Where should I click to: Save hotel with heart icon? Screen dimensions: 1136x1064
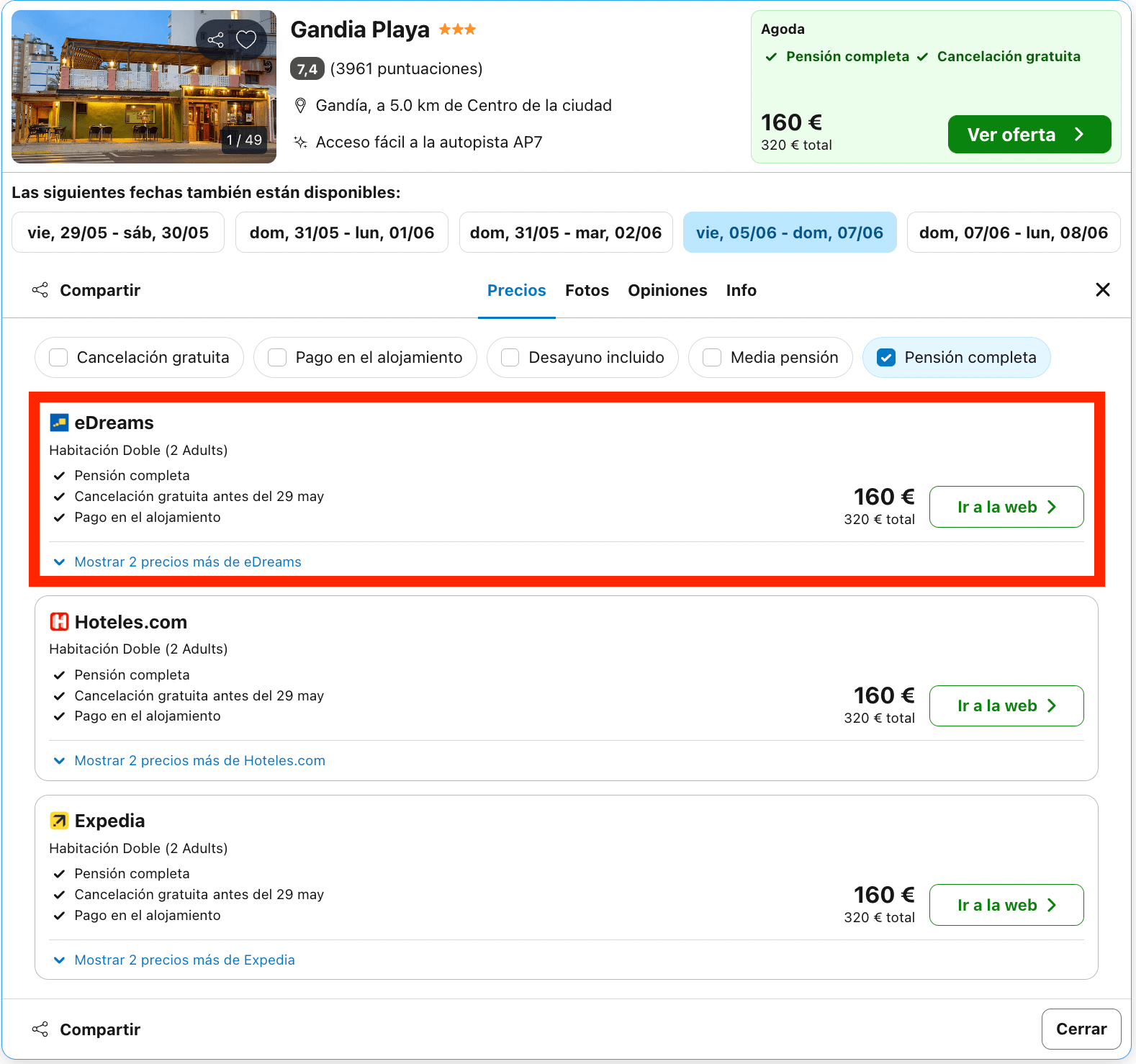(x=246, y=40)
